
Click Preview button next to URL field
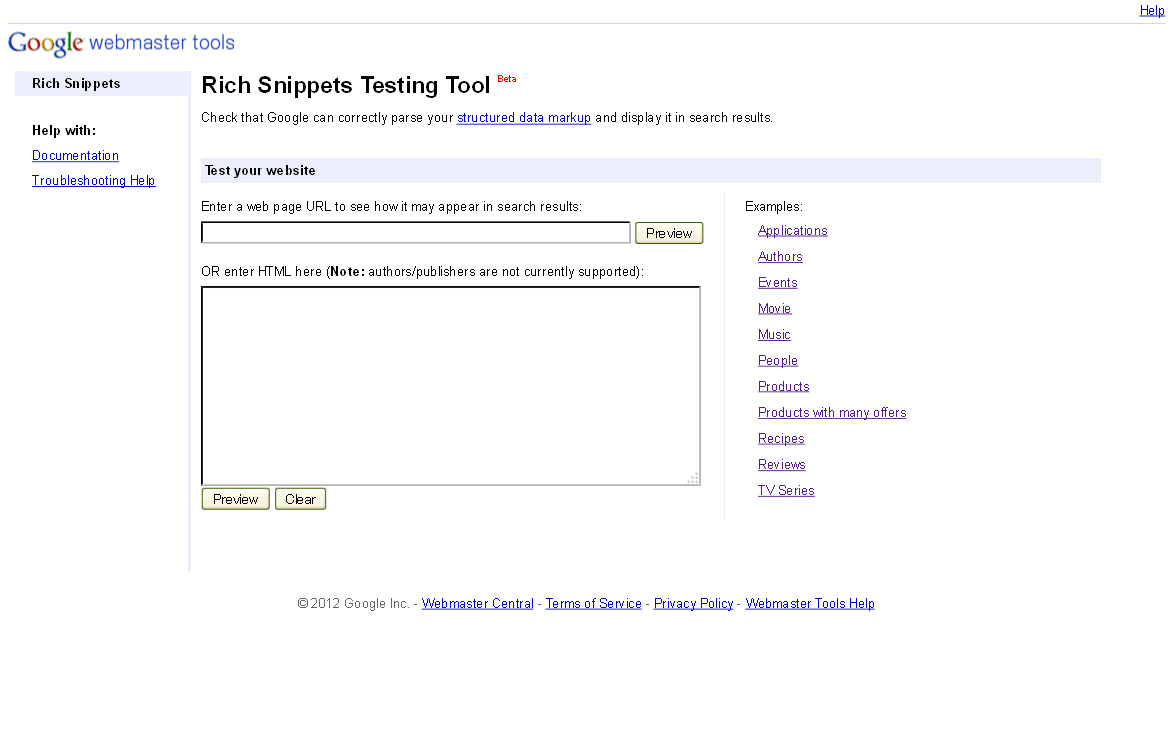click(x=669, y=233)
